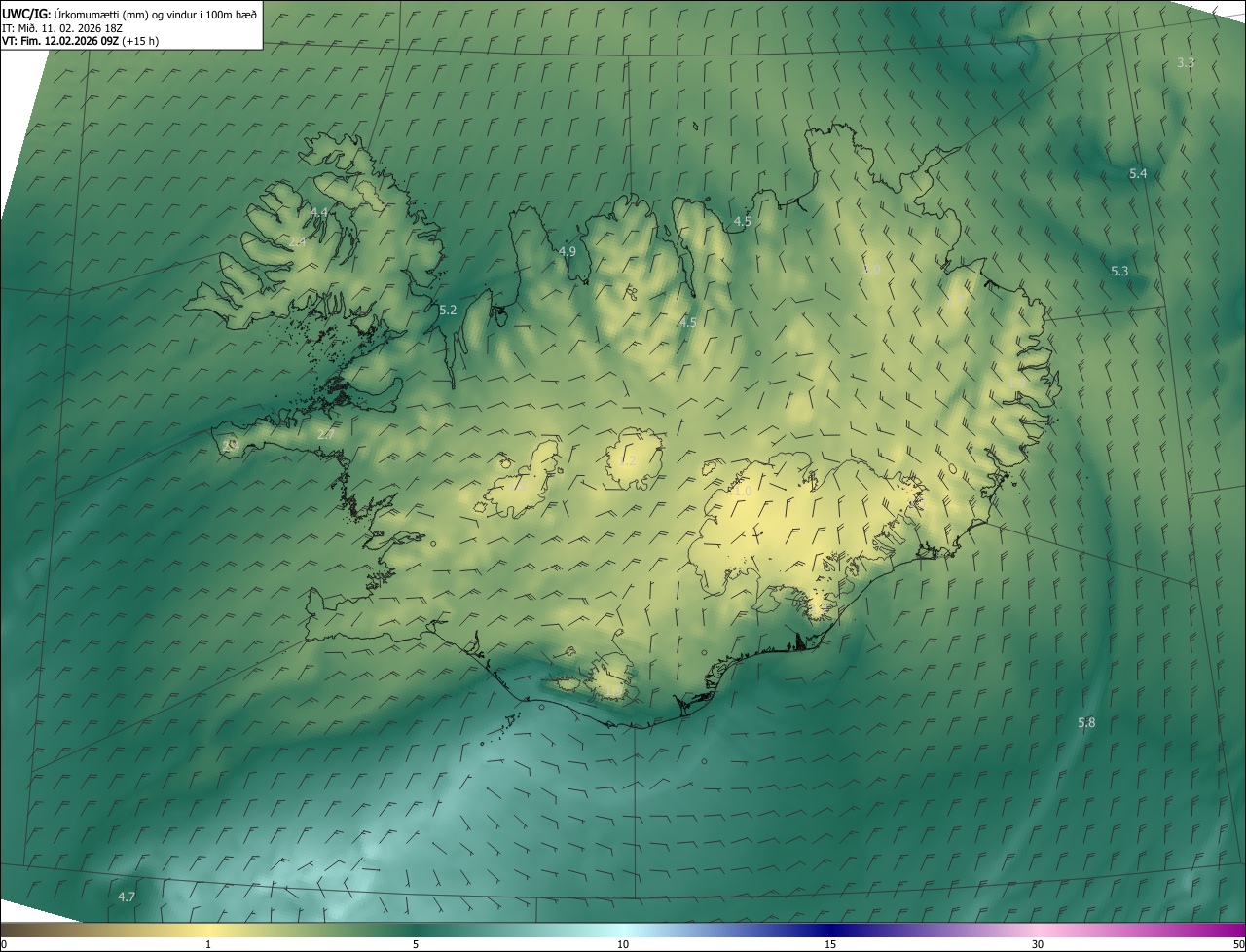
Task: Click the 4.9 value label on the north coast
Action: [x=567, y=252]
